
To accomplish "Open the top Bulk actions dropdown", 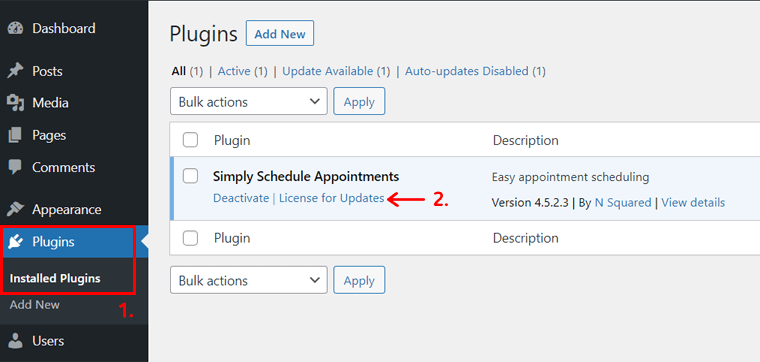I will coord(249,101).
